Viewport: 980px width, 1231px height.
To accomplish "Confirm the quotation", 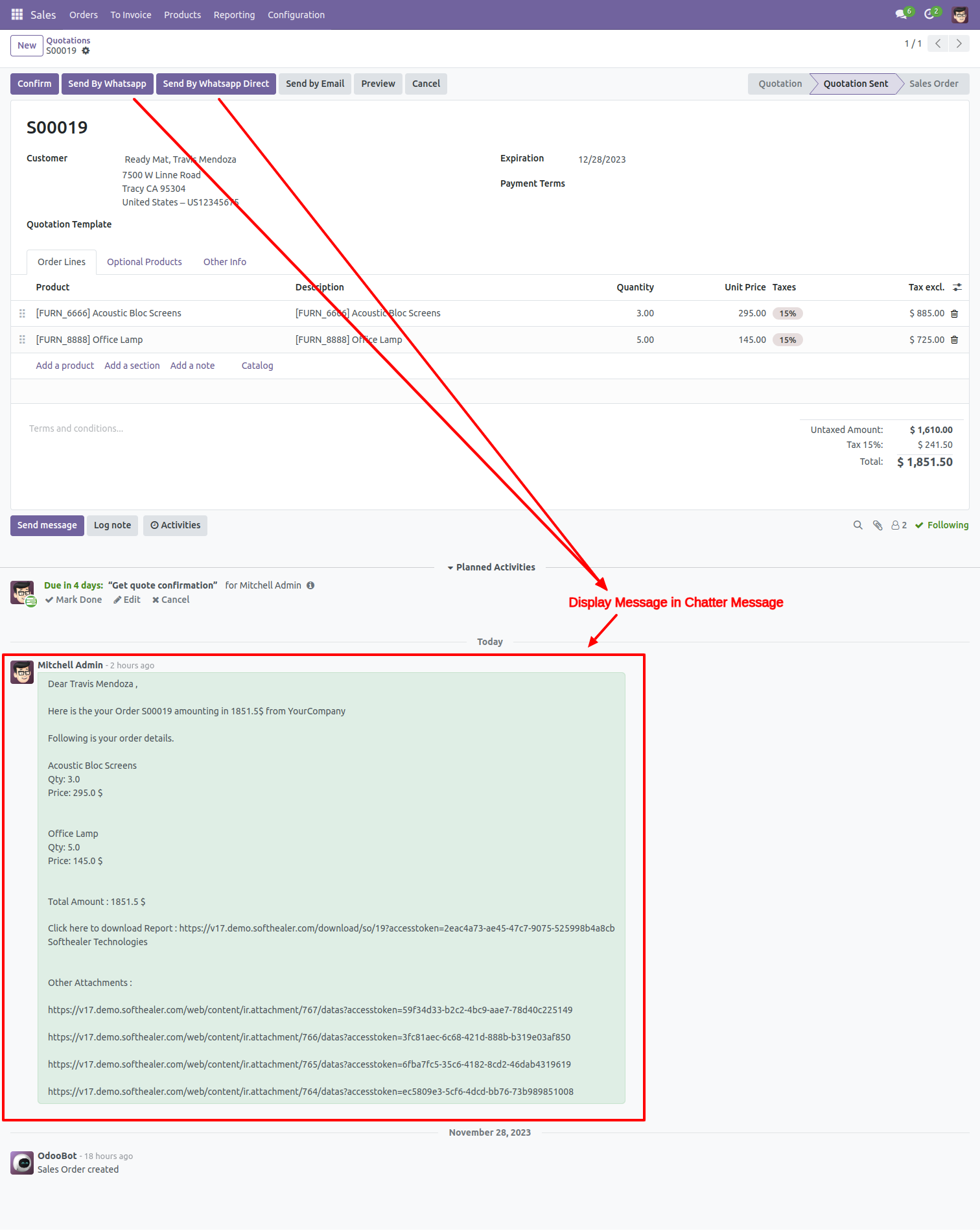I will tap(34, 84).
